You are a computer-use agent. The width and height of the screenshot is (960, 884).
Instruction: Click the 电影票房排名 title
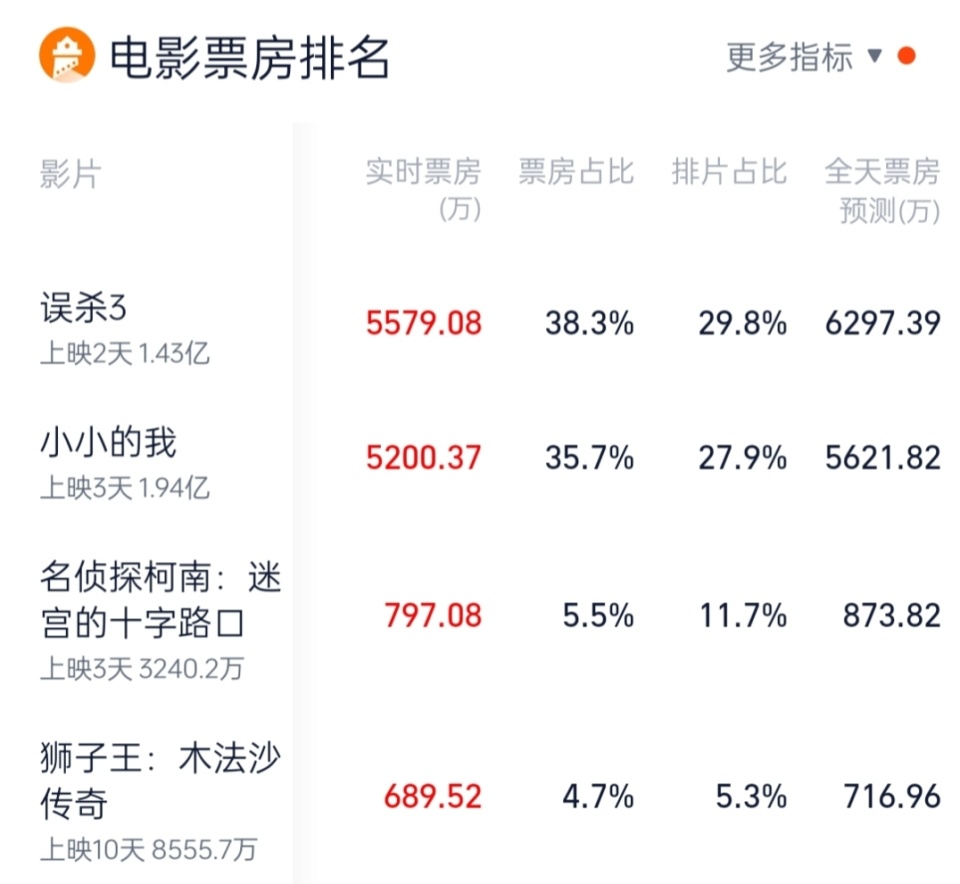[x=250, y=58]
